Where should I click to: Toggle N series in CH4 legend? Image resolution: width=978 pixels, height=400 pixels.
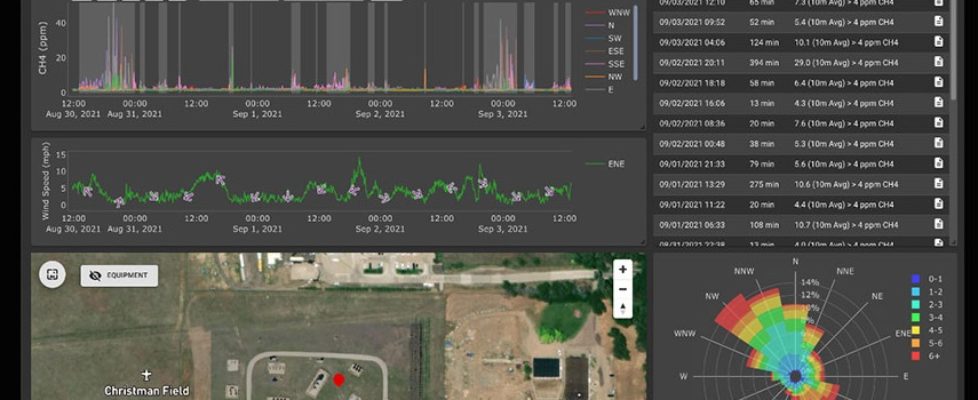click(x=599, y=25)
